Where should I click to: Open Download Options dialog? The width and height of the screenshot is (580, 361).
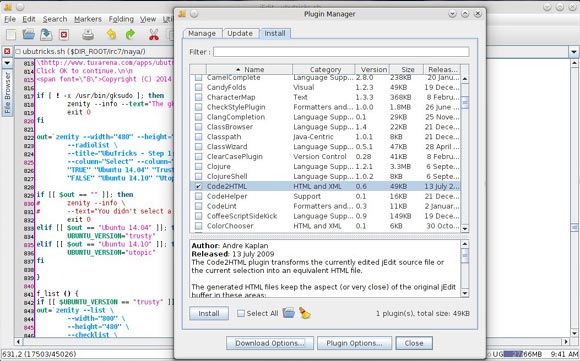270,343
